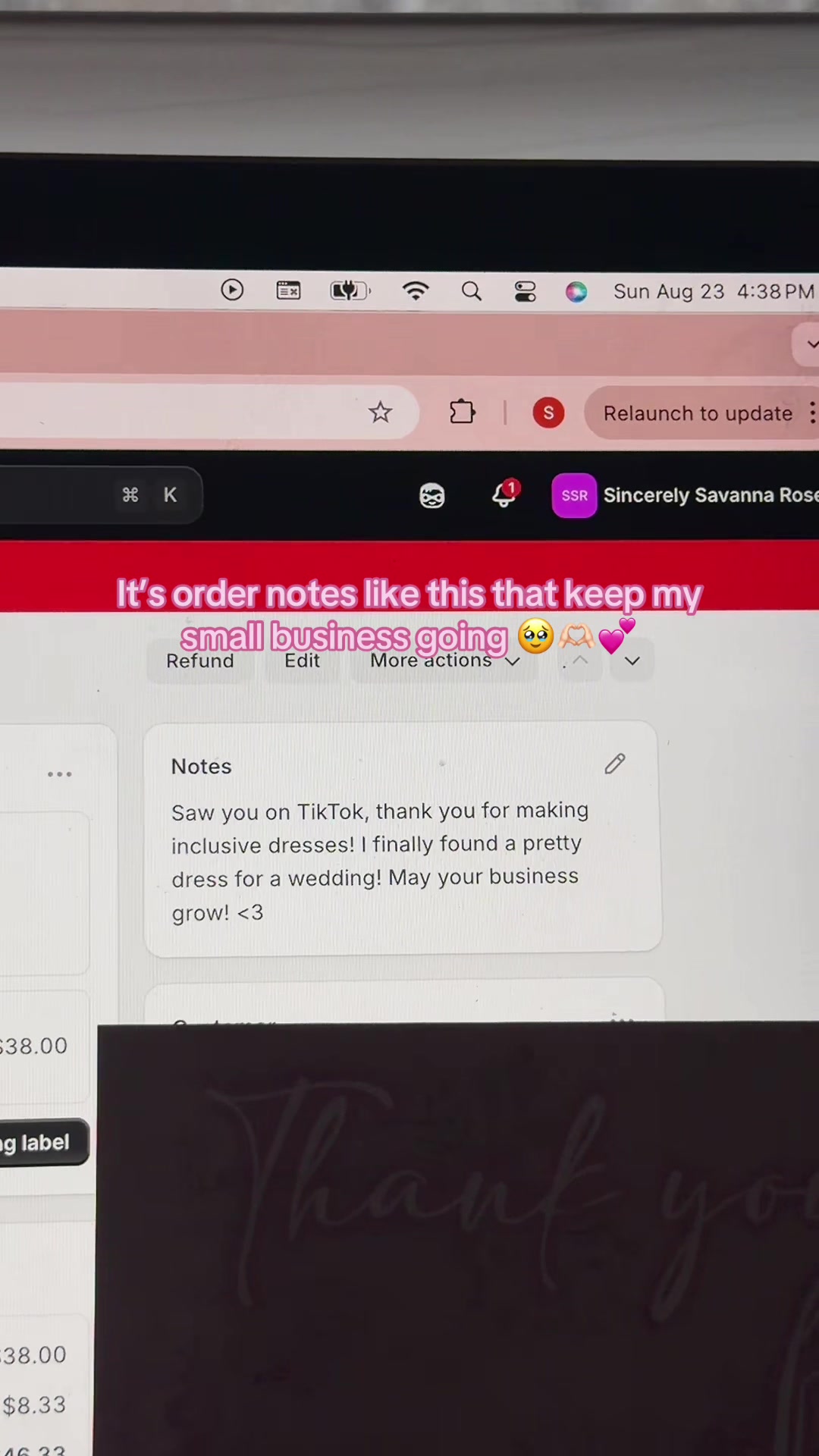819x1456 pixels.
Task: Click the keyboard input menu bar icon
Action: click(288, 290)
